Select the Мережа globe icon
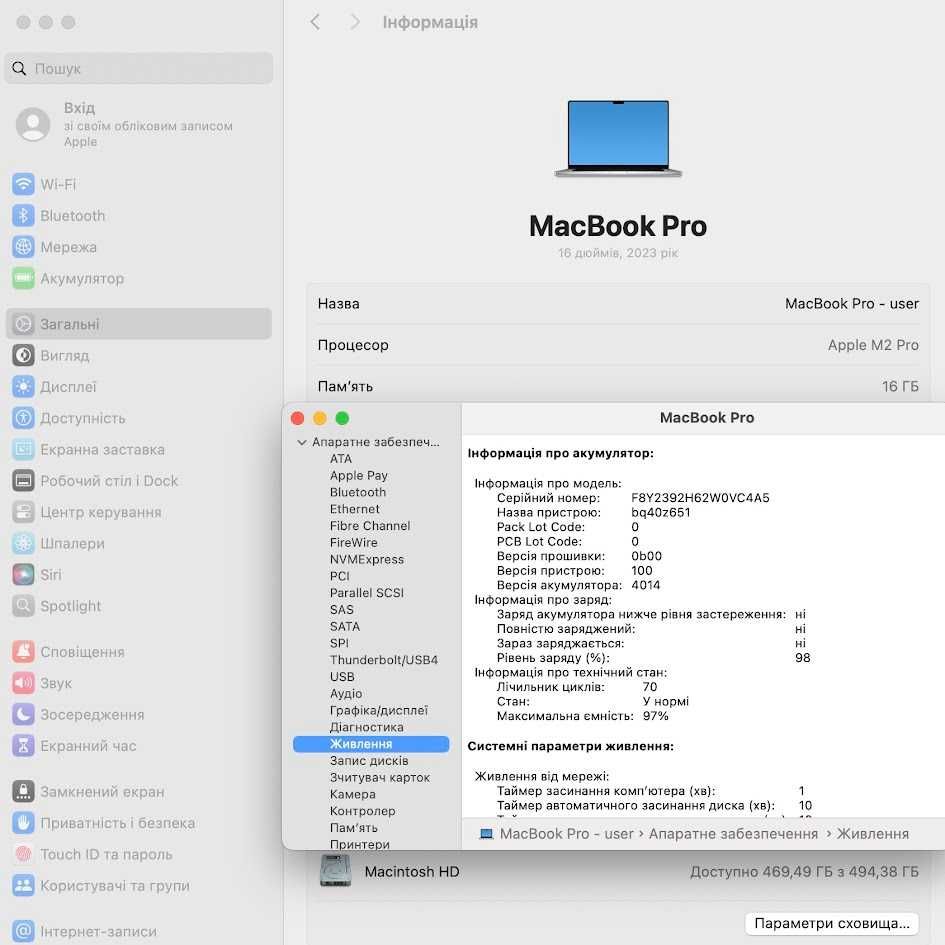Viewport: 945px width, 945px height. [23, 246]
